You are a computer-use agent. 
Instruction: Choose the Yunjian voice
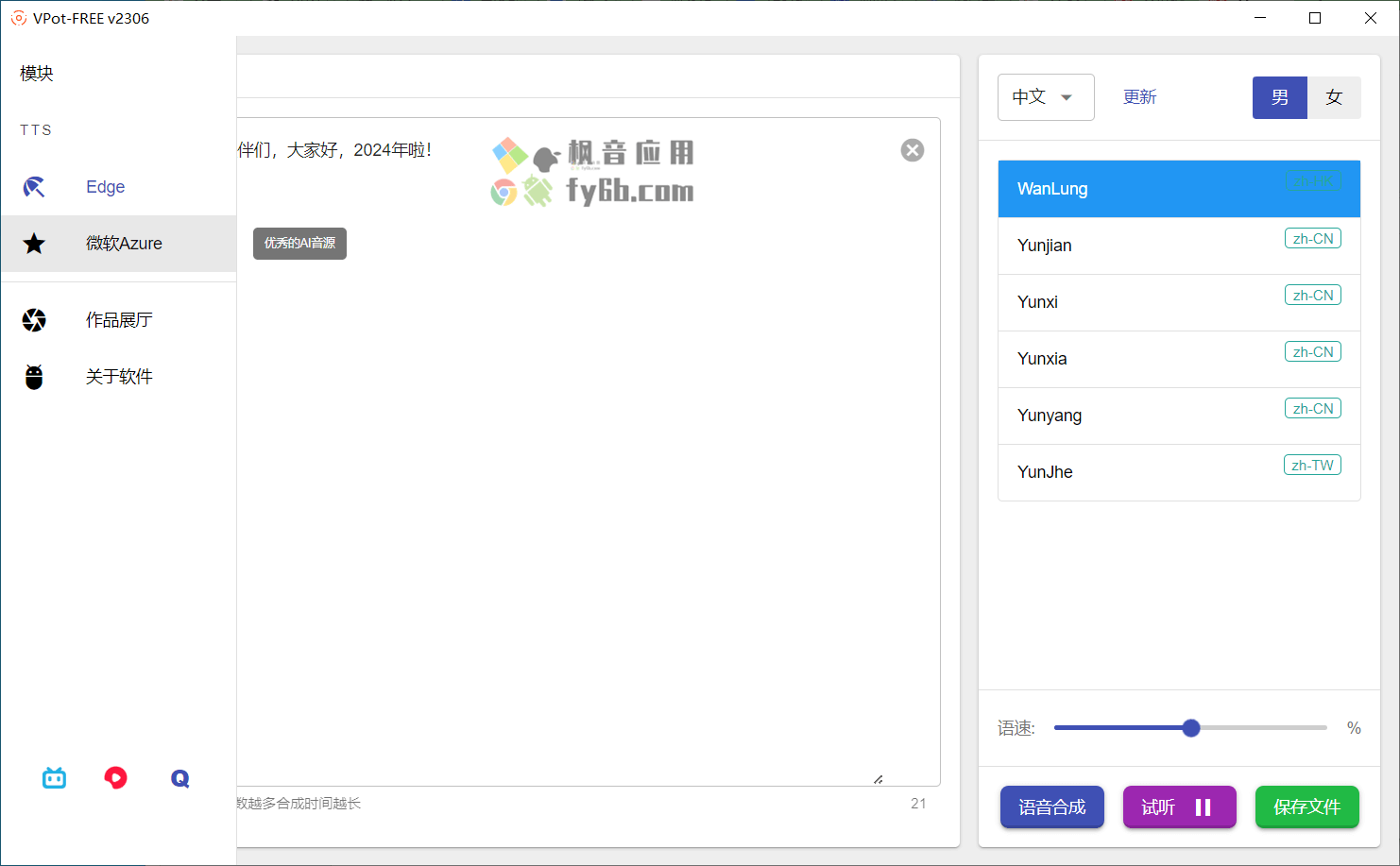(x=1179, y=246)
